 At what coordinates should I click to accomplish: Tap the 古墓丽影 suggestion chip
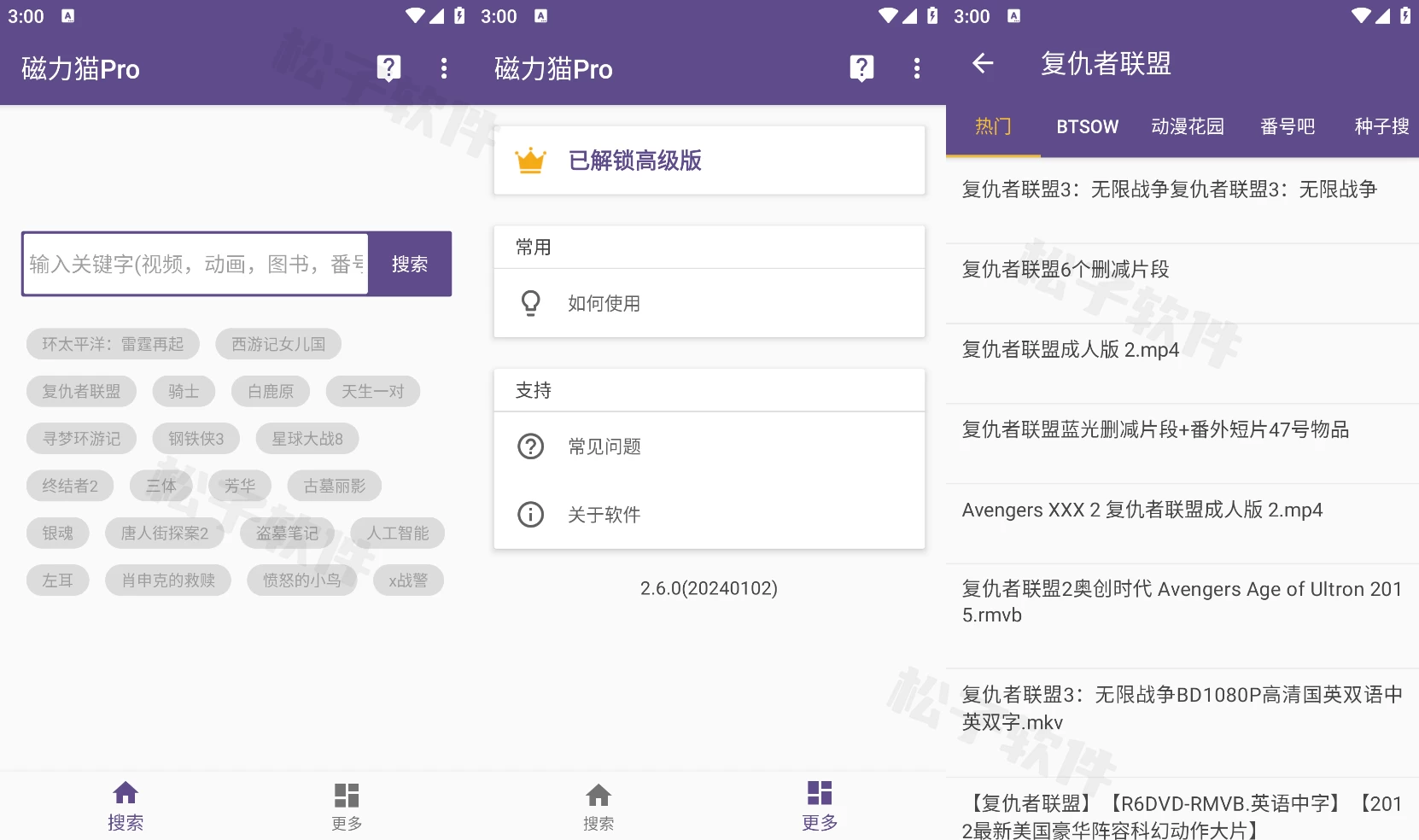(335, 486)
